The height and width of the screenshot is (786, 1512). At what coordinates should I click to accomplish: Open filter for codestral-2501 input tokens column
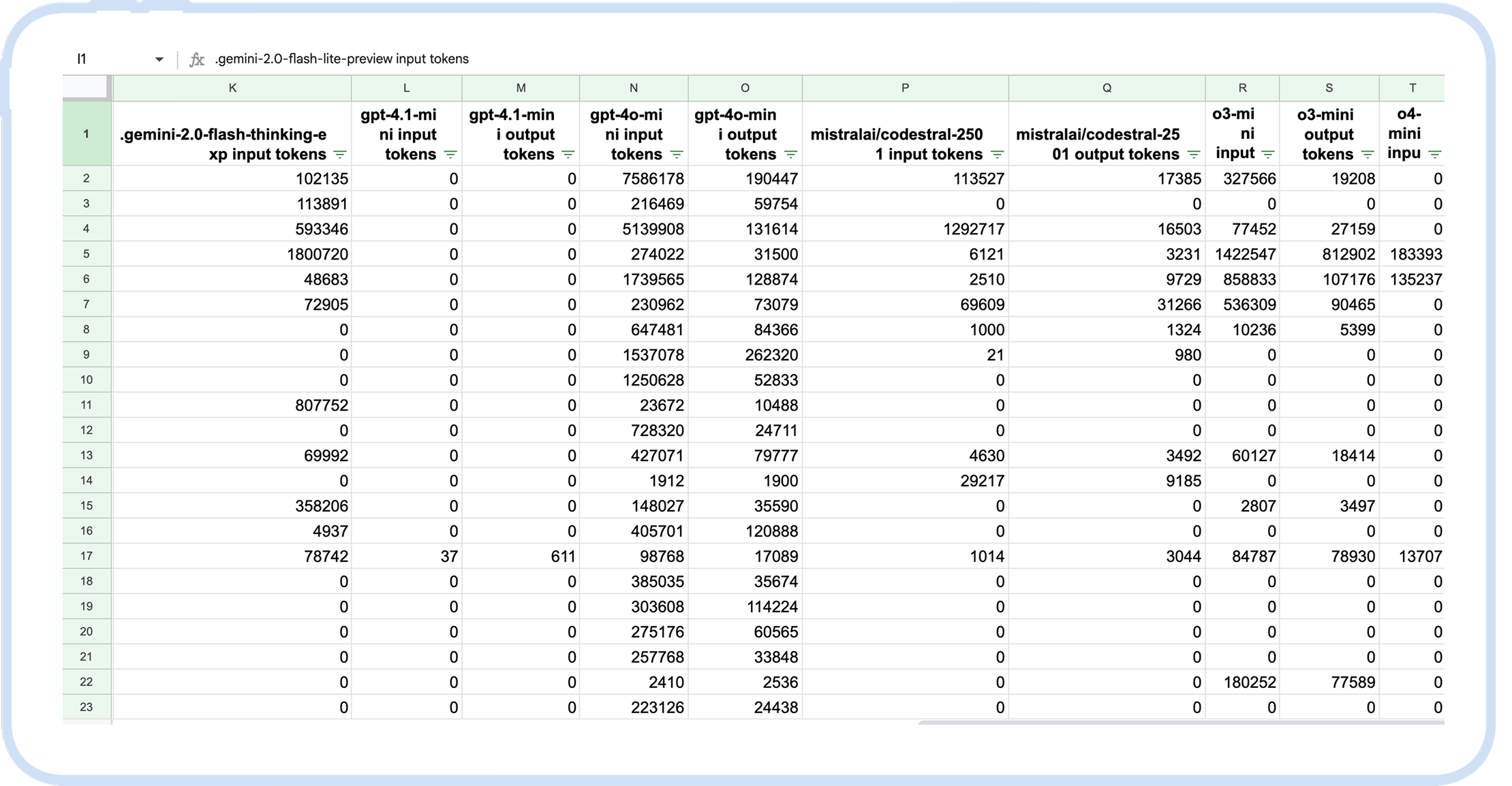(x=997, y=155)
